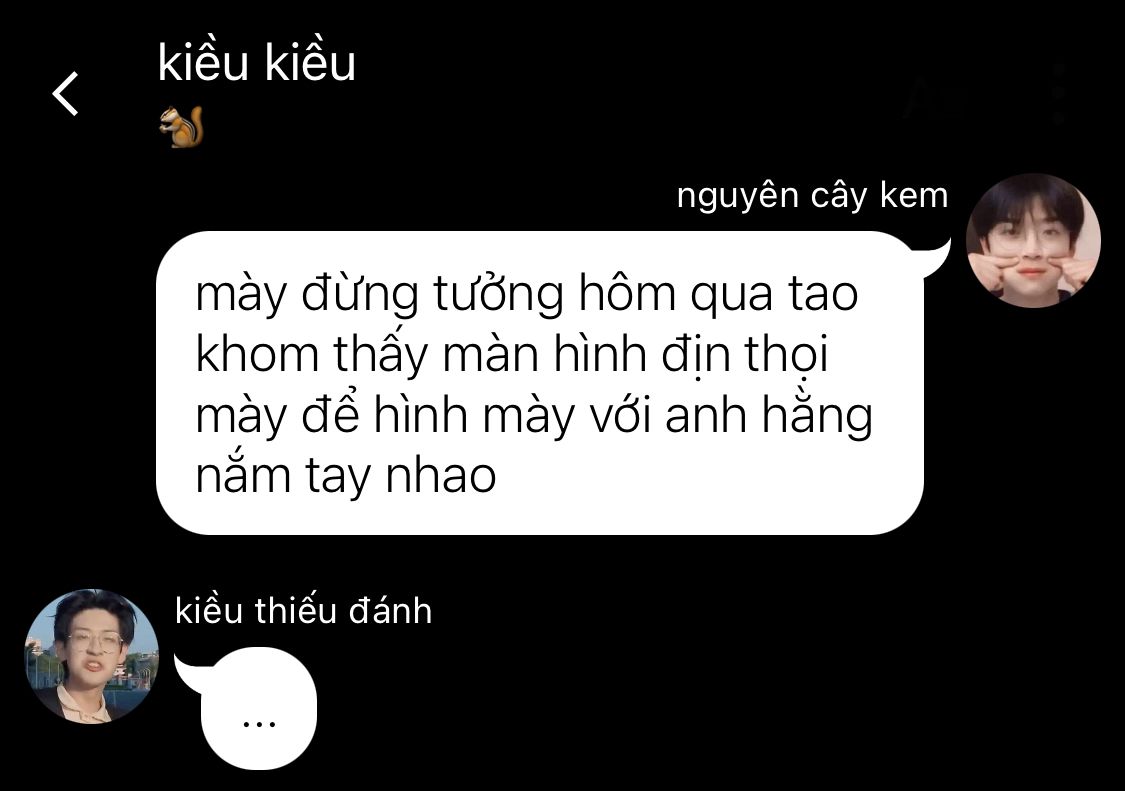This screenshot has height=791, width=1125.
Task: Tap the sender name nguyên cây kem
Action: (x=812, y=195)
